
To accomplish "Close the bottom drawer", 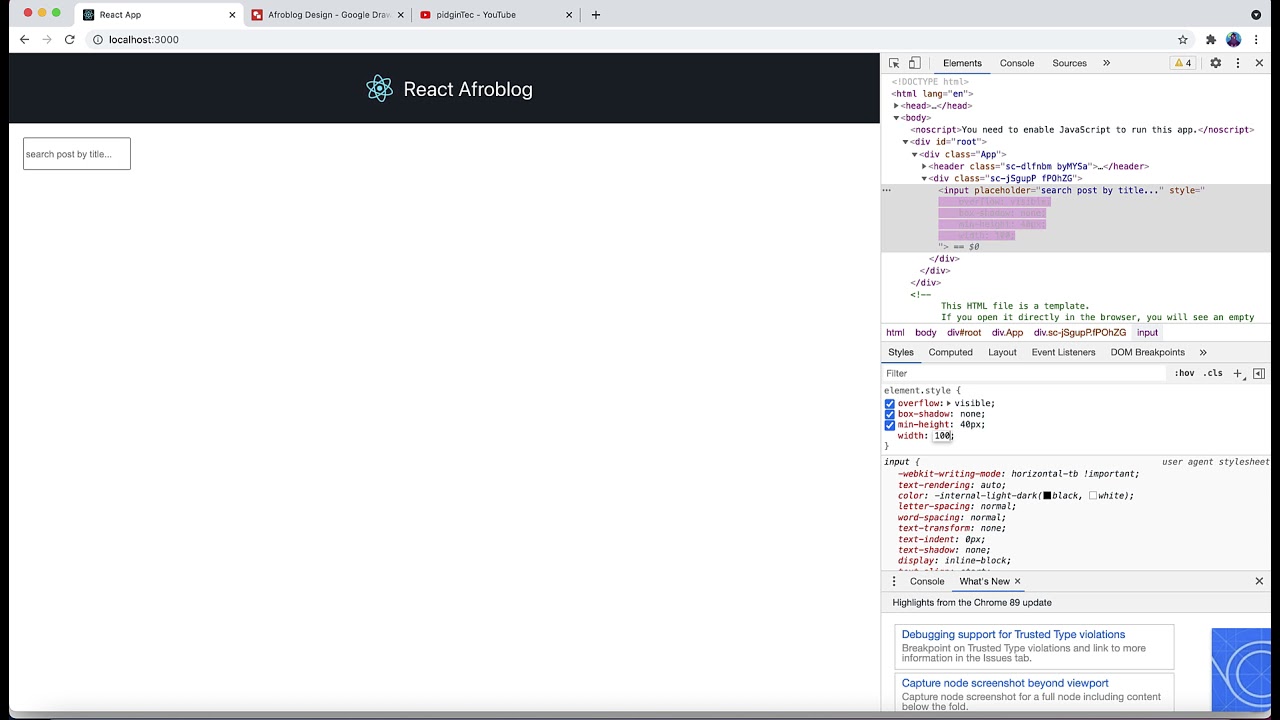I will tap(1259, 581).
